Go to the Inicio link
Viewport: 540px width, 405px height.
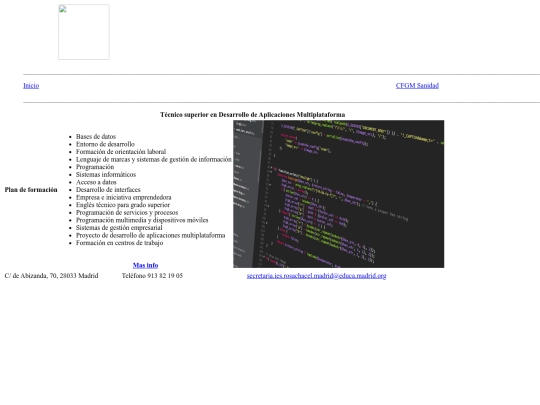tap(31, 85)
